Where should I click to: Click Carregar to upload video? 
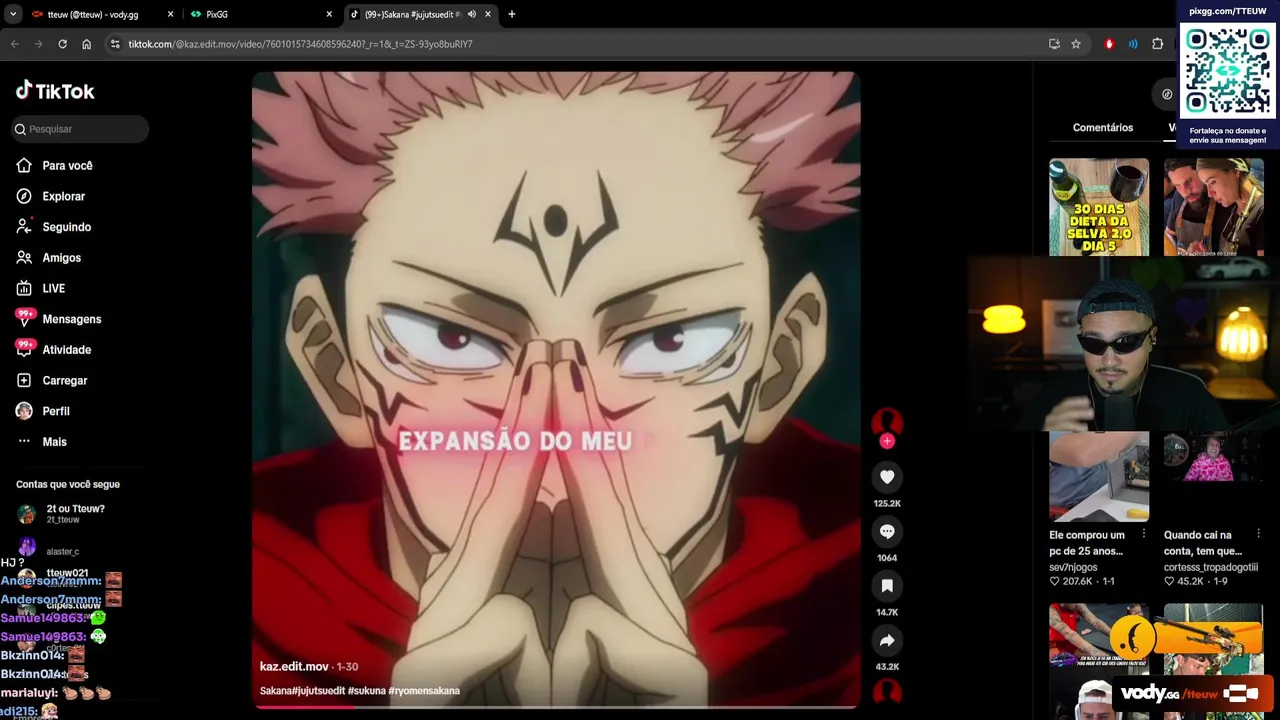pyautogui.click(x=64, y=381)
